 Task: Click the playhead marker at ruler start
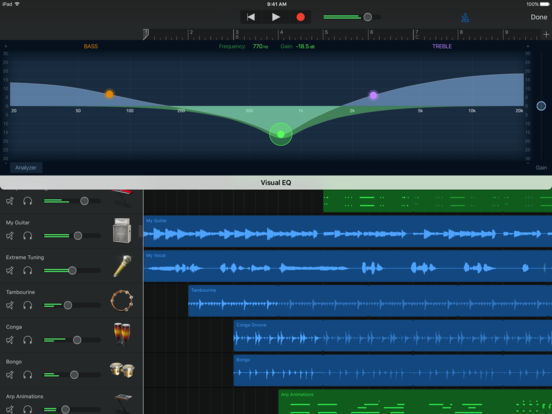(146, 34)
